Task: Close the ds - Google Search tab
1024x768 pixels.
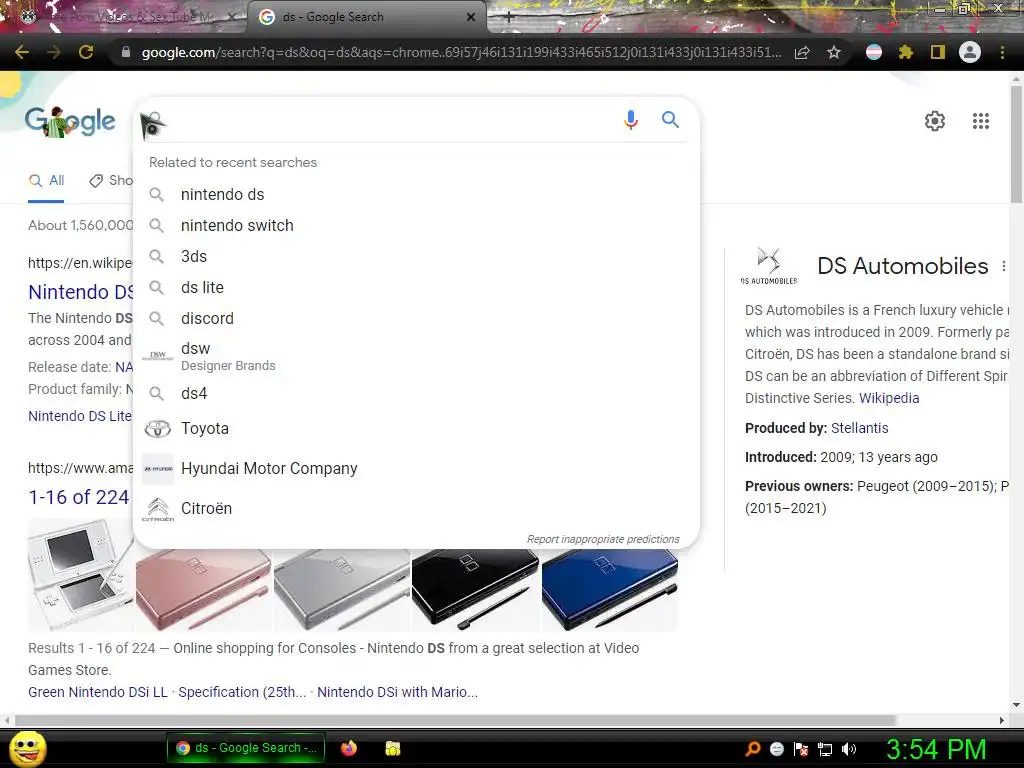Action: click(471, 17)
